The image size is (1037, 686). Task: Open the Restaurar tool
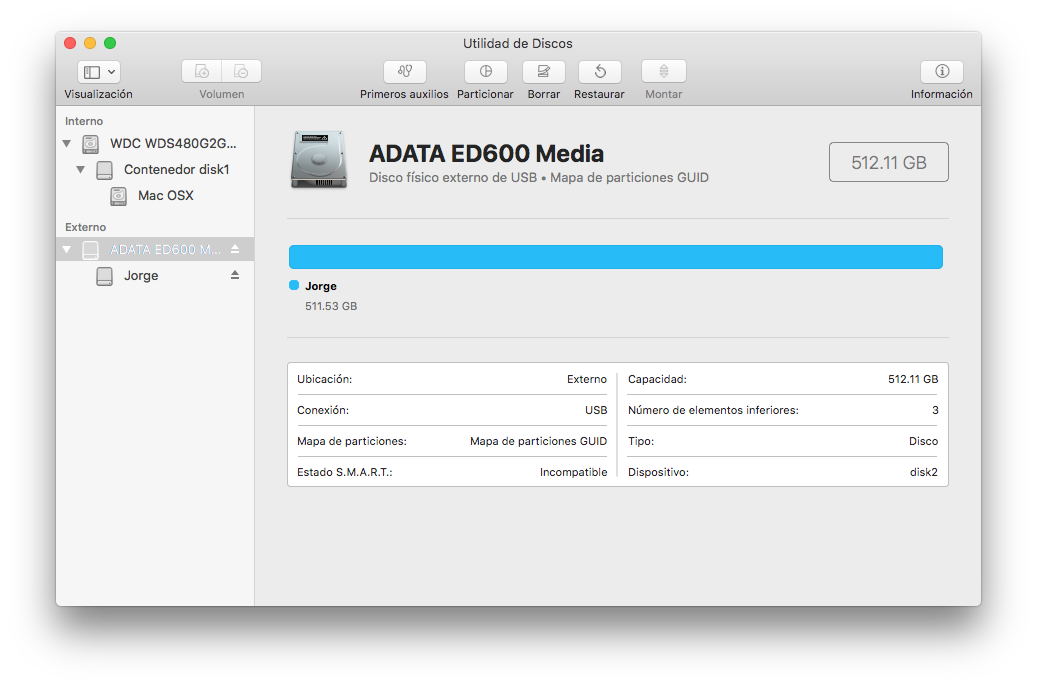(x=599, y=72)
